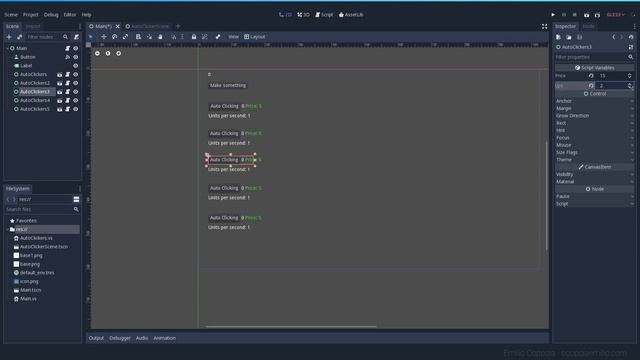640x360 pixels.
Task: Toggle visibility of Button node
Action: [x=76, y=57]
